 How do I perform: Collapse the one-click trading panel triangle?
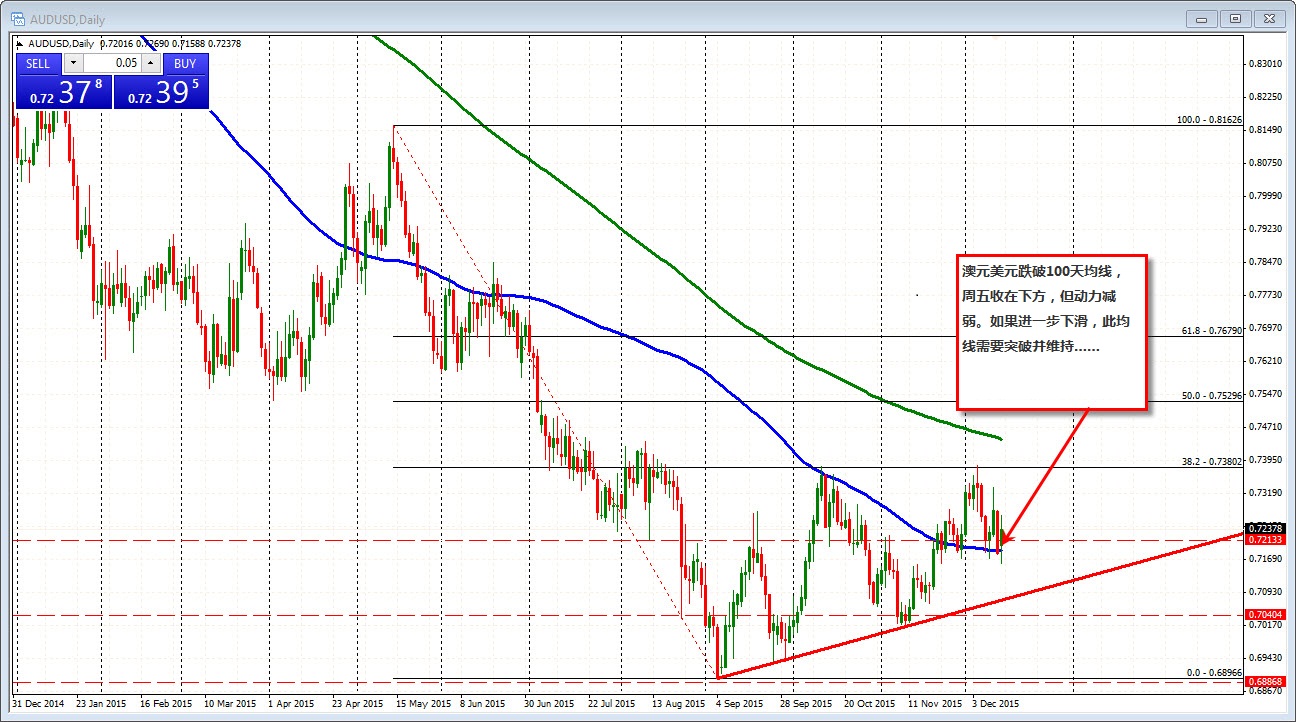click(x=21, y=43)
